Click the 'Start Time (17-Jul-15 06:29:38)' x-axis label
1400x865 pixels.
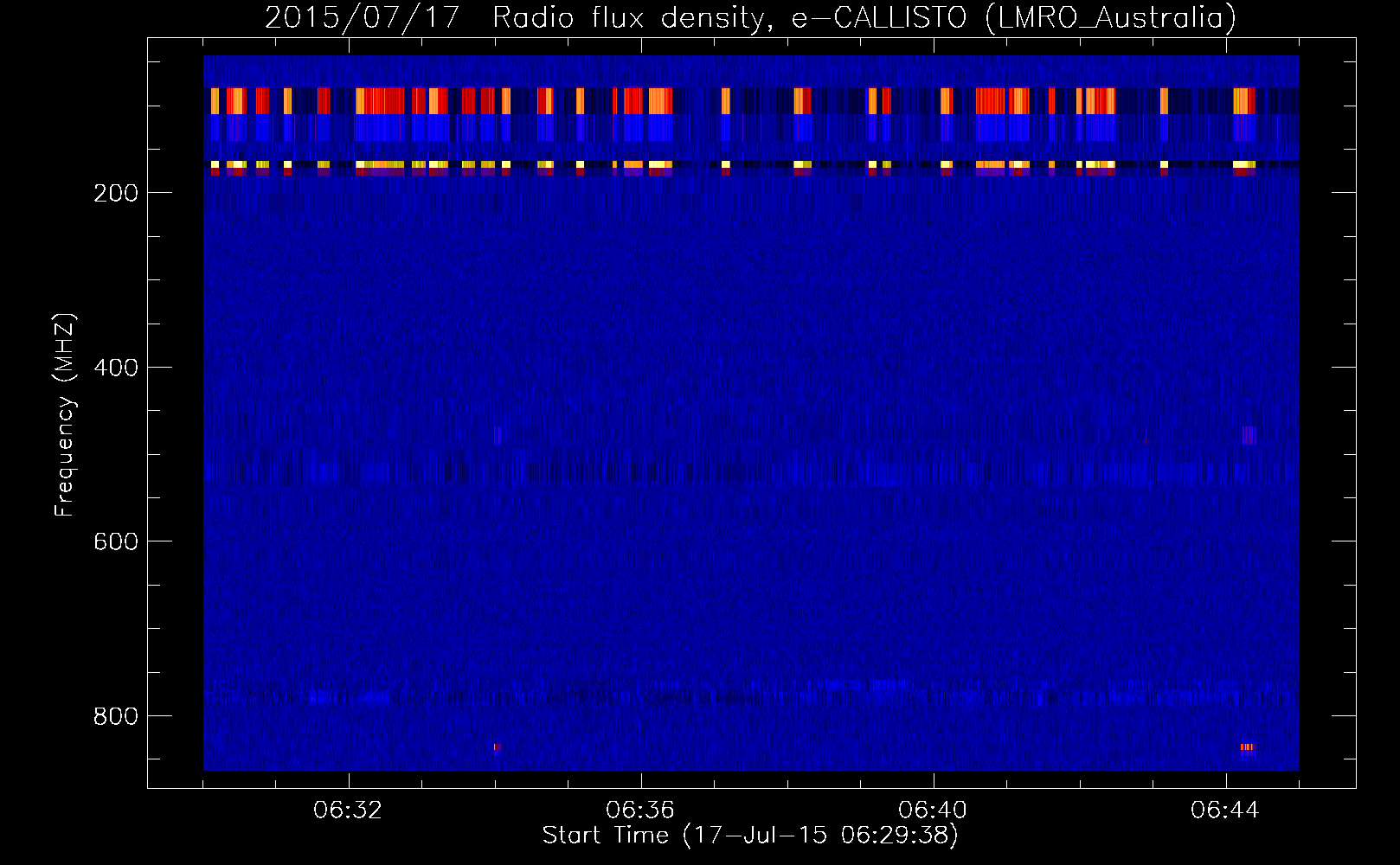pos(750,836)
